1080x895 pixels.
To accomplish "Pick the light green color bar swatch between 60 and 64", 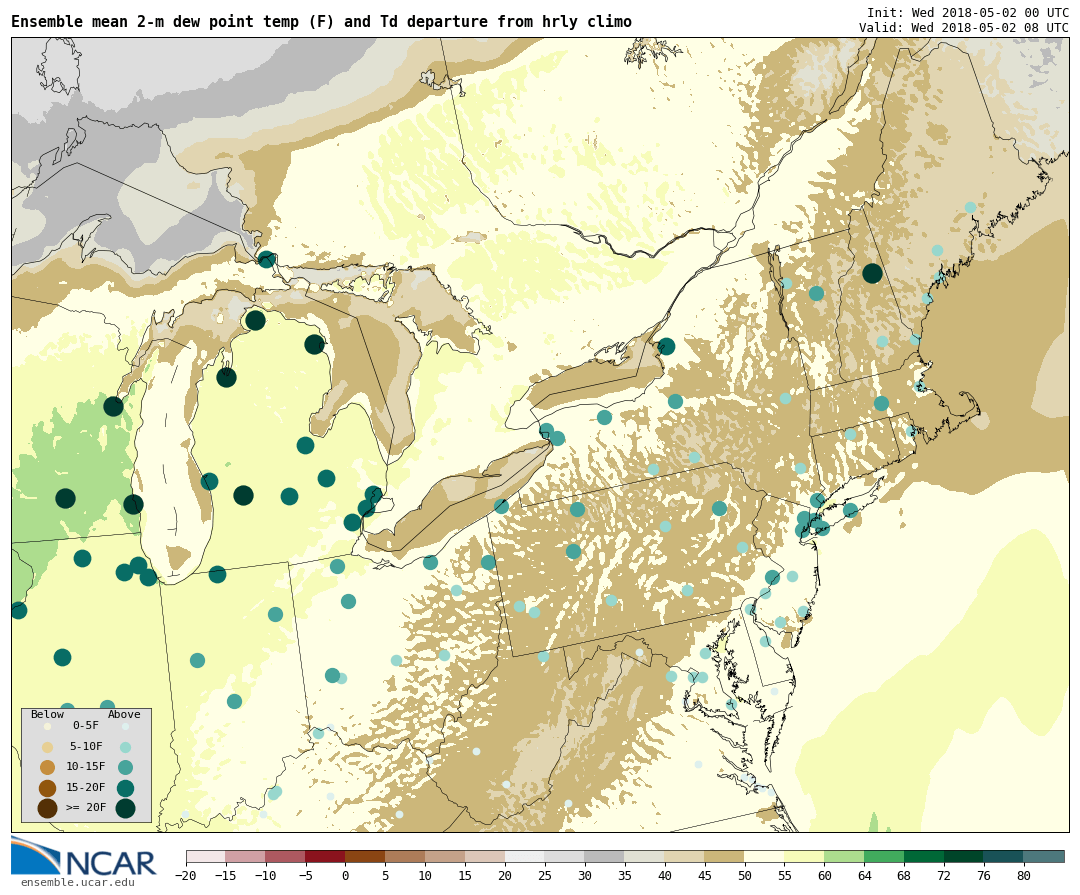I will (x=844, y=857).
